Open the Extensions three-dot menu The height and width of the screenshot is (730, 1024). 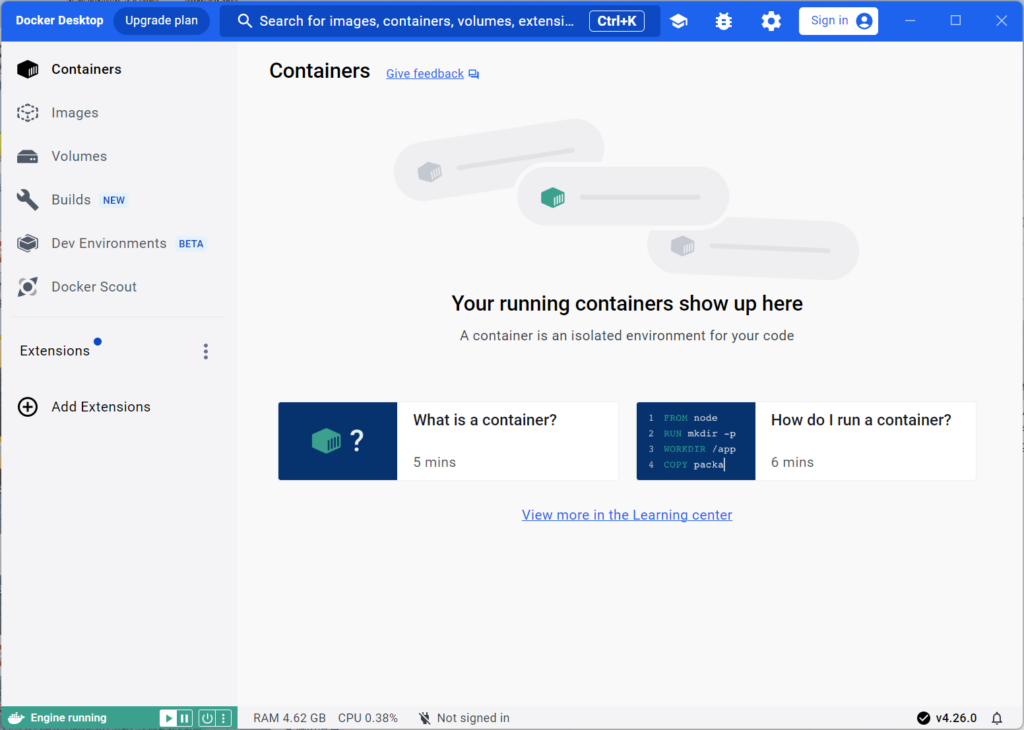pos(206,351)
